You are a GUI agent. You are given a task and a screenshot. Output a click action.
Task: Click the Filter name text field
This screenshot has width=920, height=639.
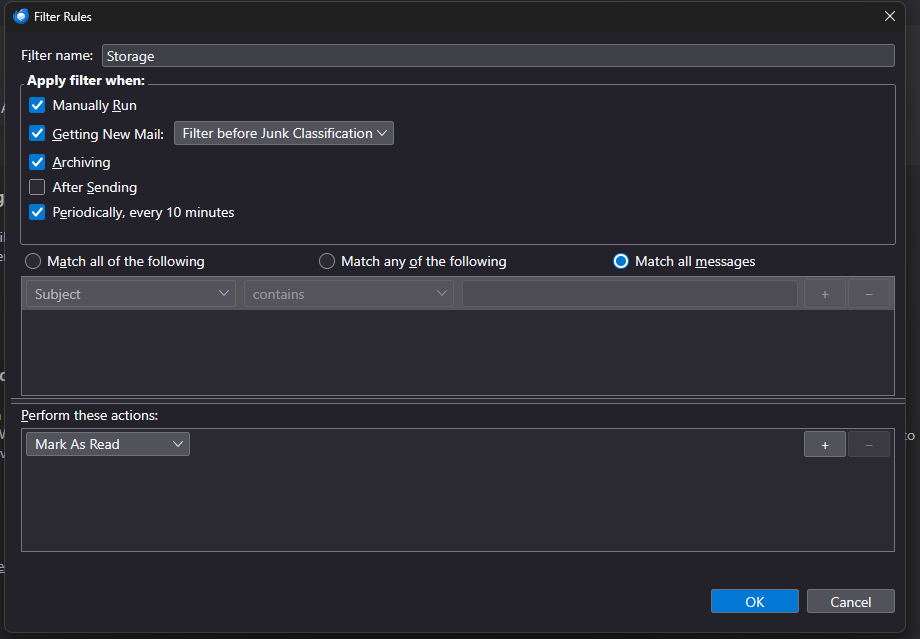point(497,56)
